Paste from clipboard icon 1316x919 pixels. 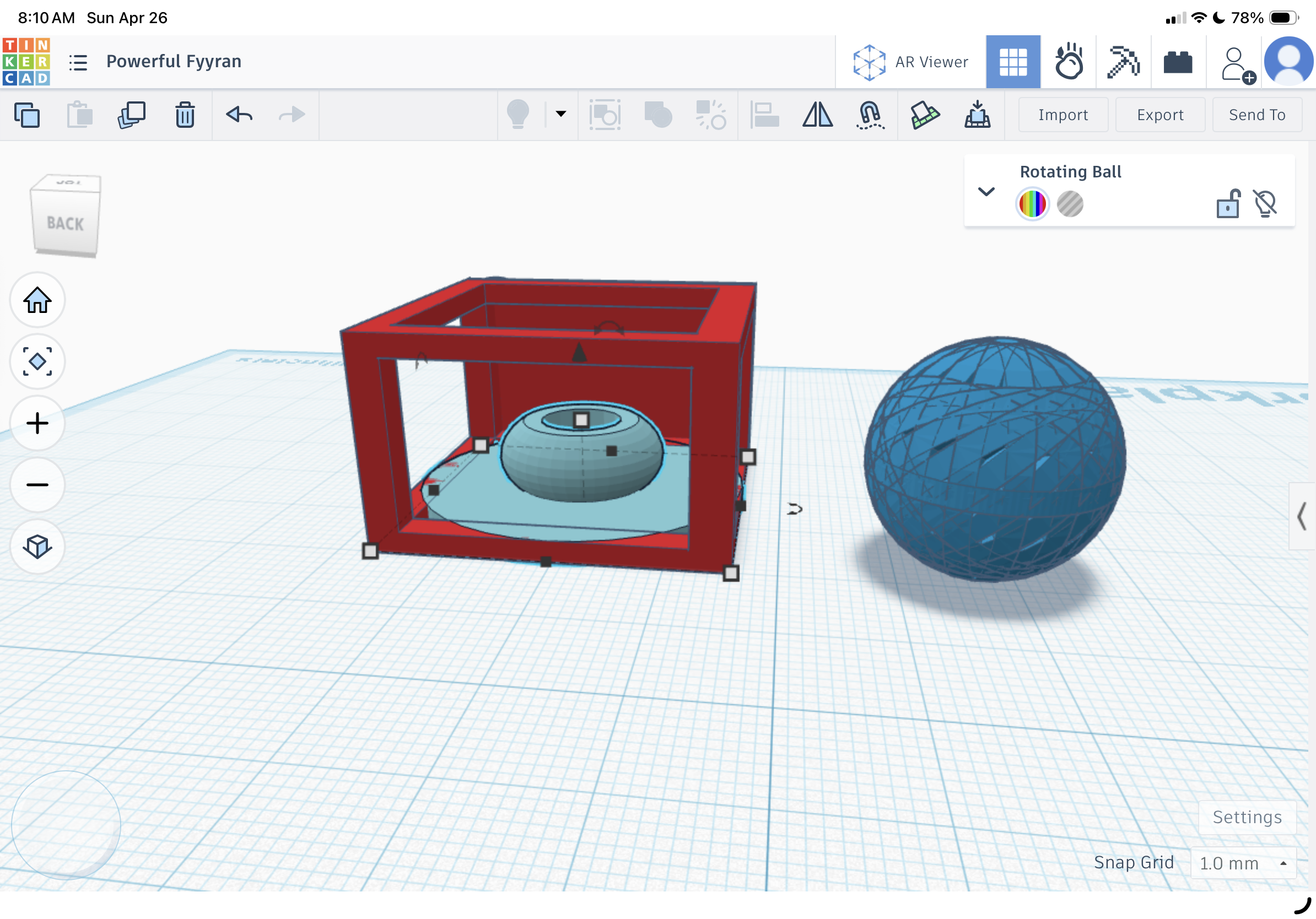tap(80, 115)
